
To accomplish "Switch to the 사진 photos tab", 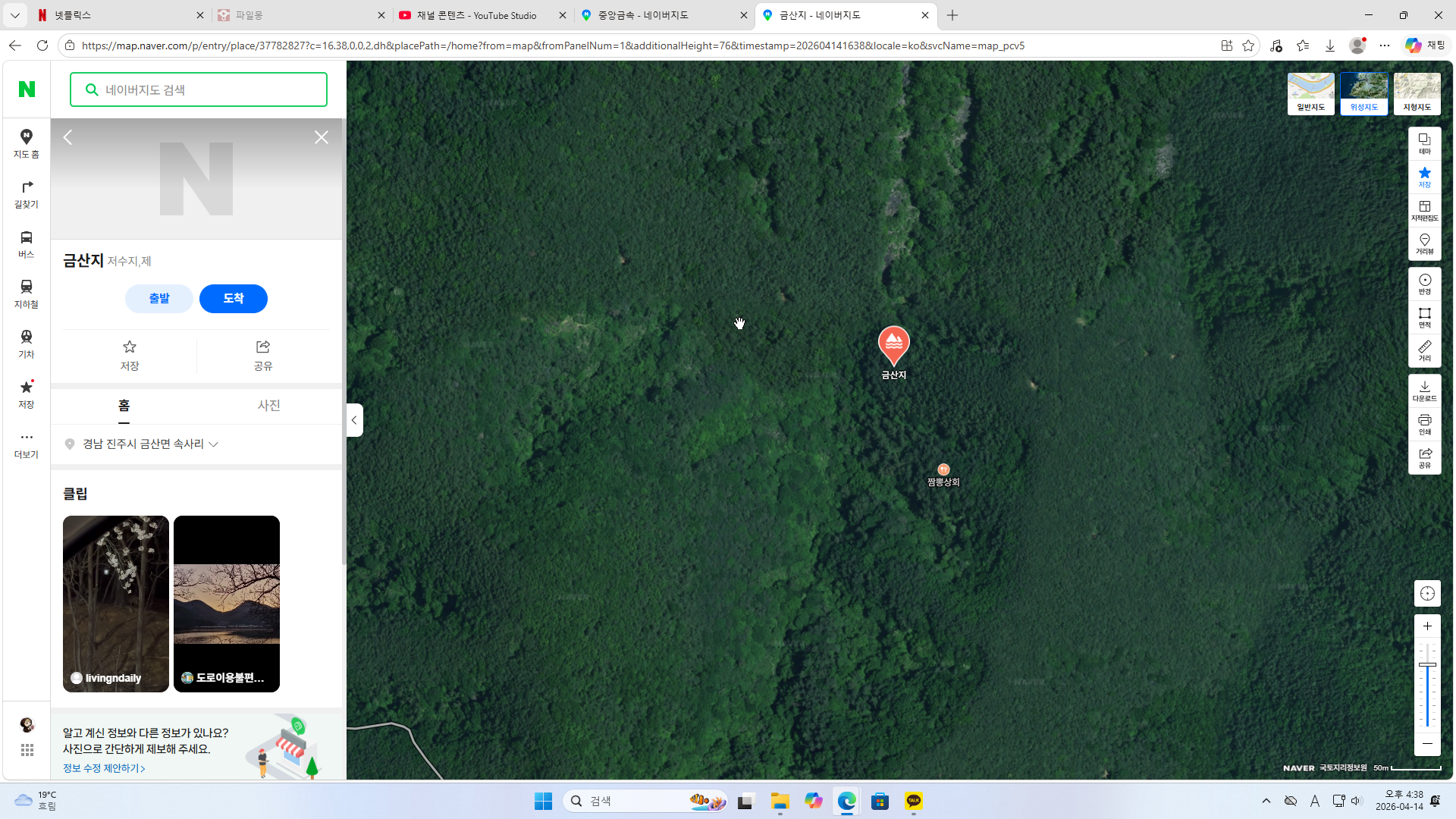I will (268, 406).
